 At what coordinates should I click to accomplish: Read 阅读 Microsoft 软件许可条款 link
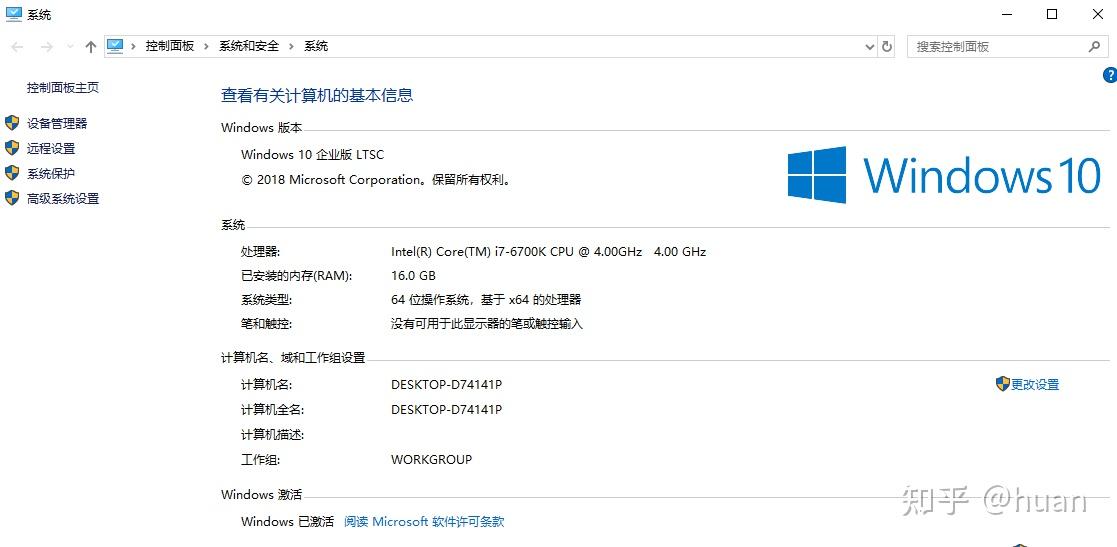pos(424,521)
